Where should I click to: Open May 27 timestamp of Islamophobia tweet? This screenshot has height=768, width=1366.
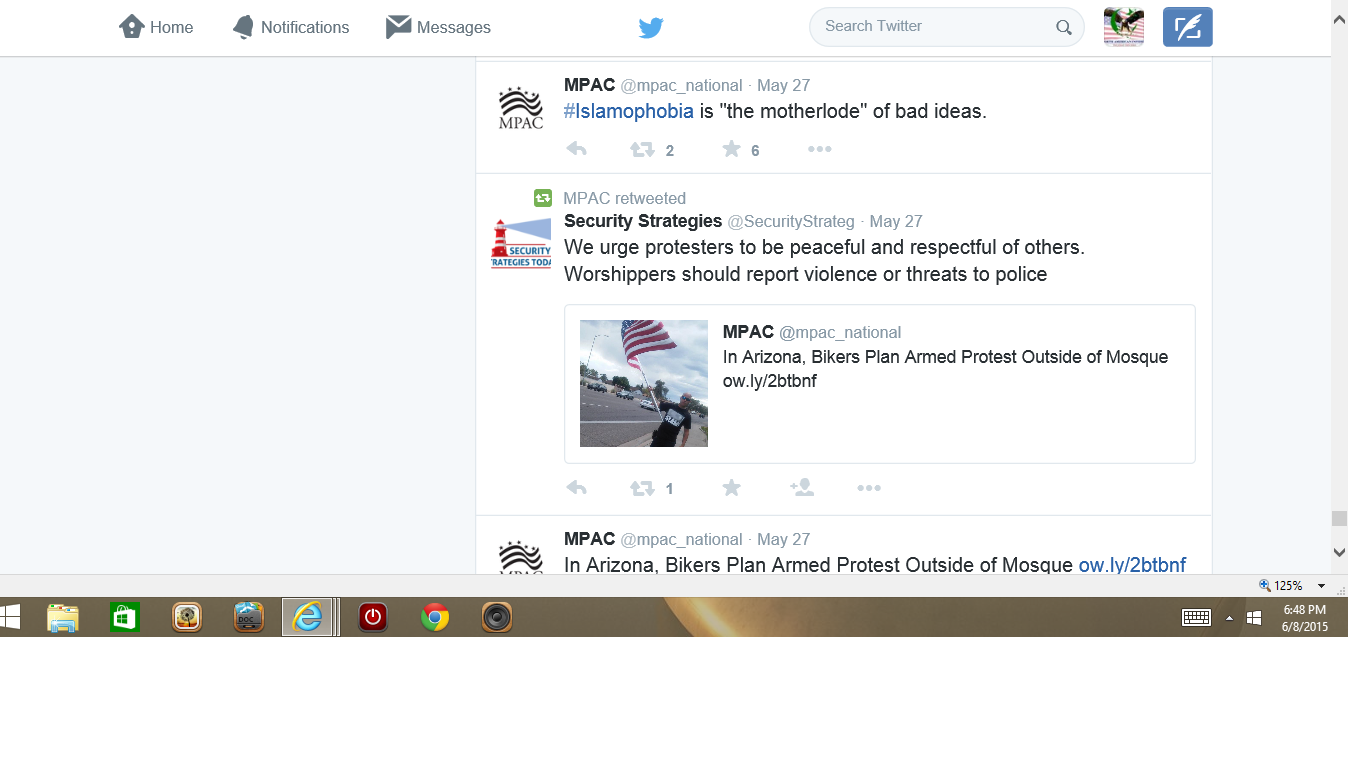click(x=783, y=85)
